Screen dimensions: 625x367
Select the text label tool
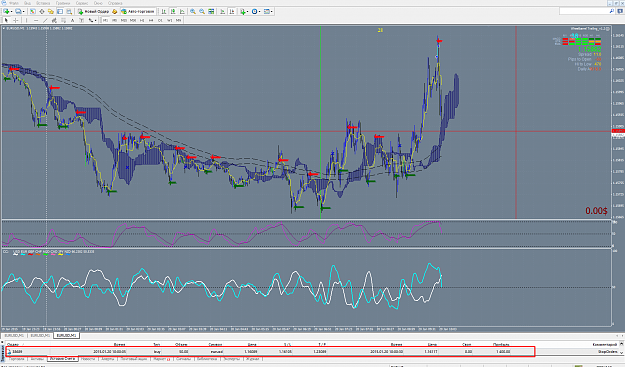pyautogui.click(x=81, y=20)
